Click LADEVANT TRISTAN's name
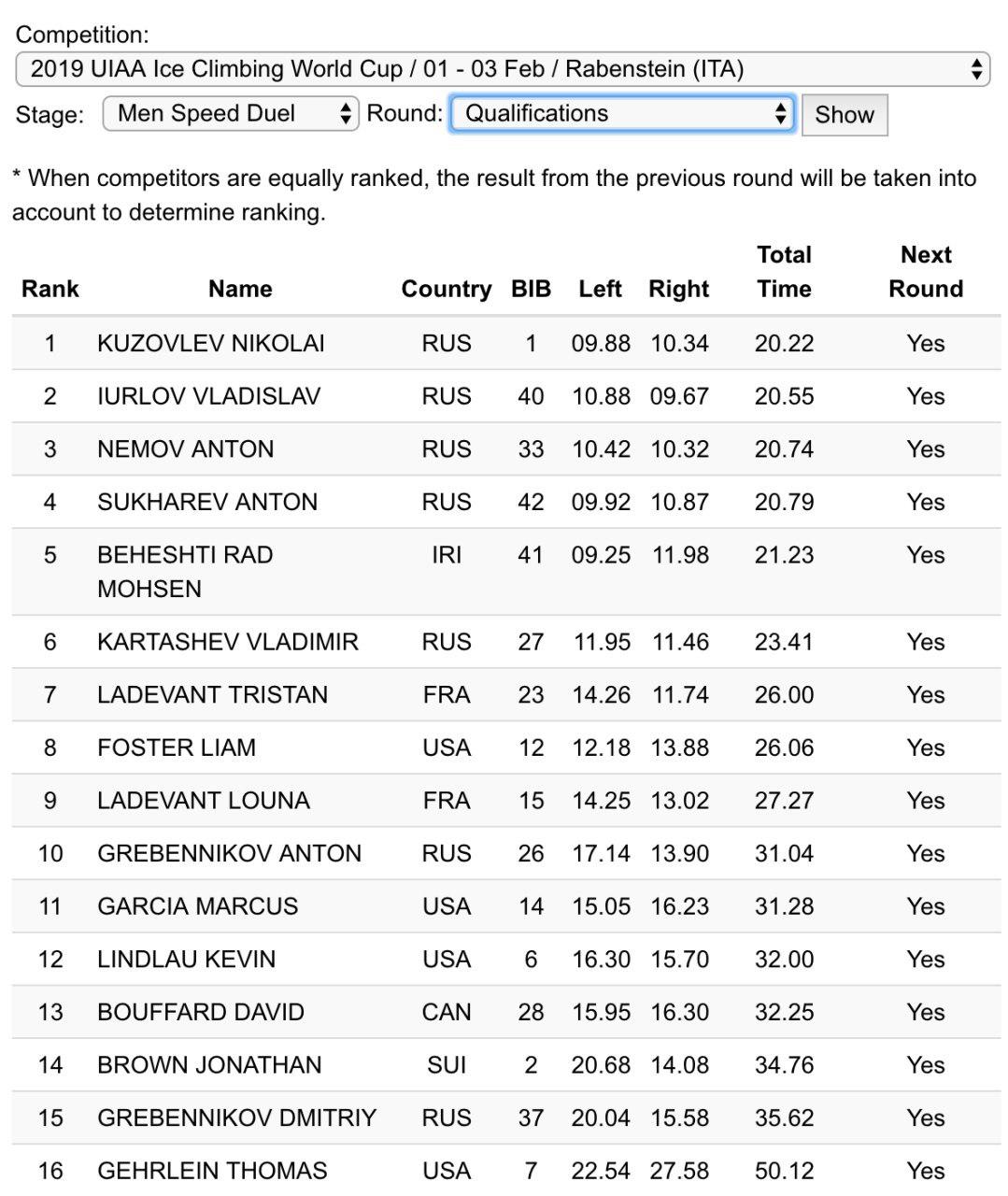The width and height of the screenshot is (1008, 1196). pyautogui.click(x=212, y=694)
